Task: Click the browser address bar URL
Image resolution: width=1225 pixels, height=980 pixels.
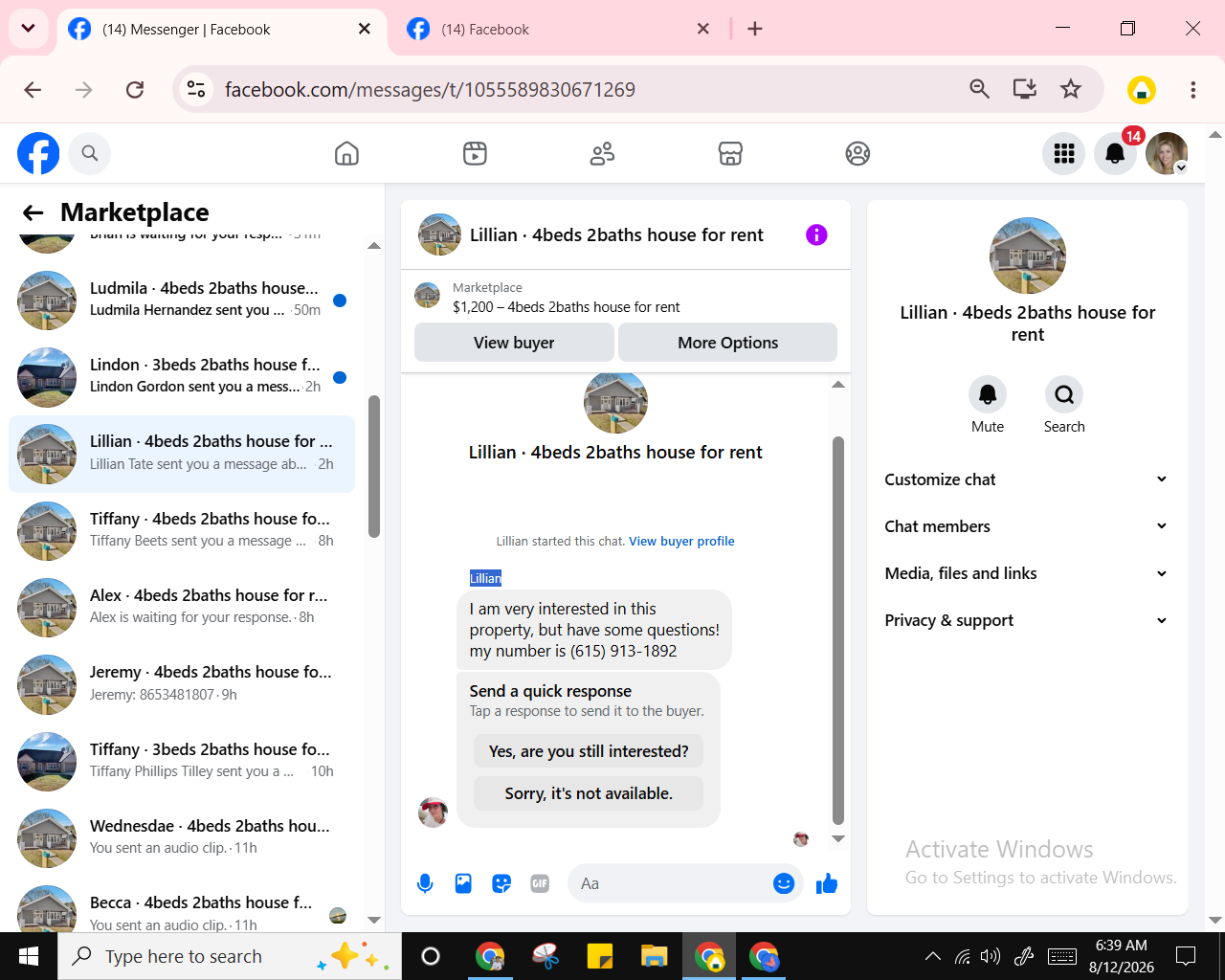Action: (430, 90)
